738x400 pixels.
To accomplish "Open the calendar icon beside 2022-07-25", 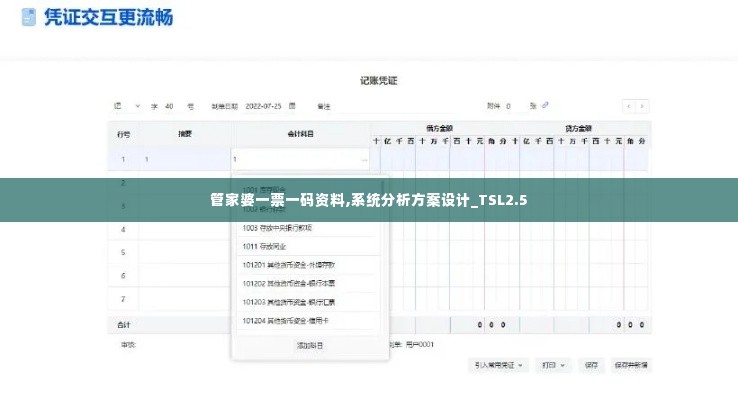I will (292, 106).
